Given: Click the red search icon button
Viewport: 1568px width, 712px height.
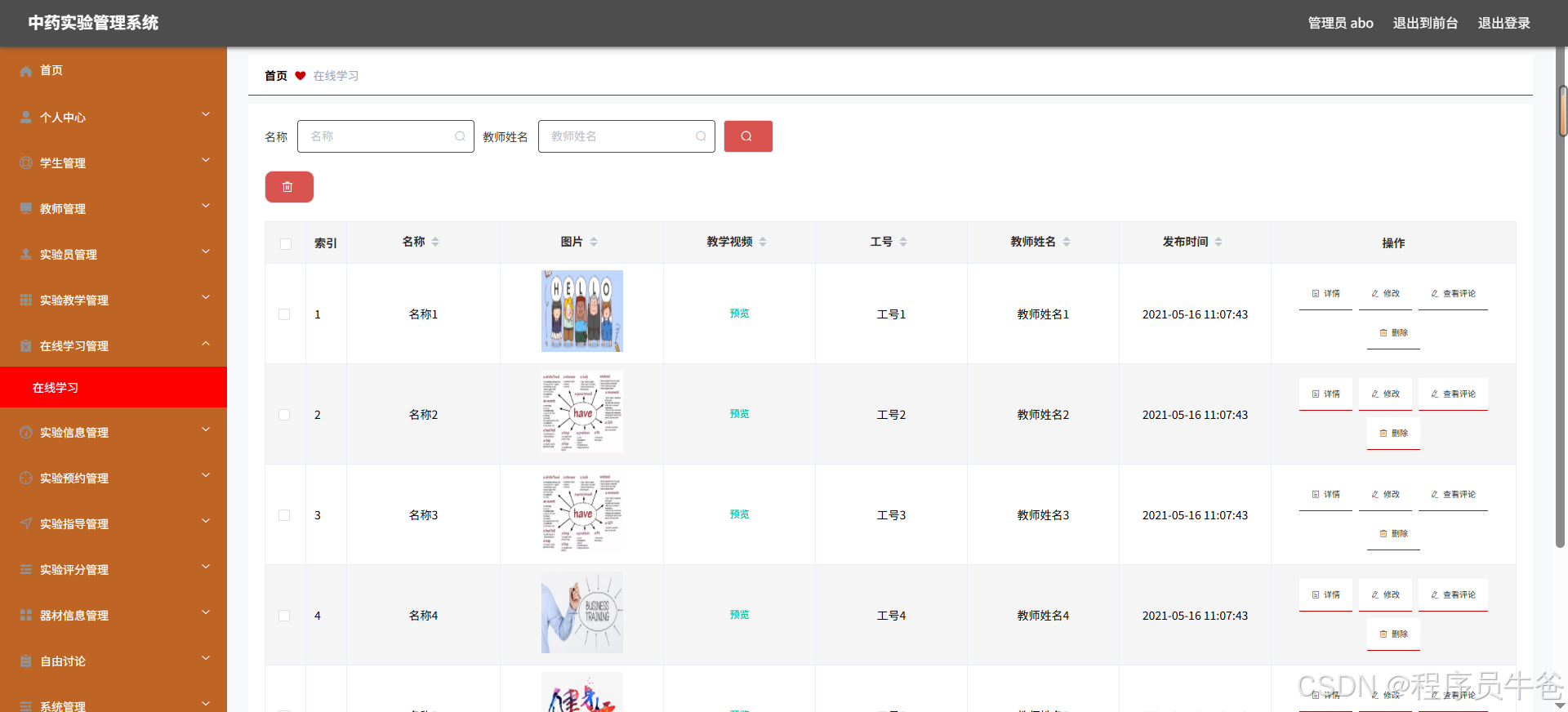Looking at the screenshot, I should point(748,136).
